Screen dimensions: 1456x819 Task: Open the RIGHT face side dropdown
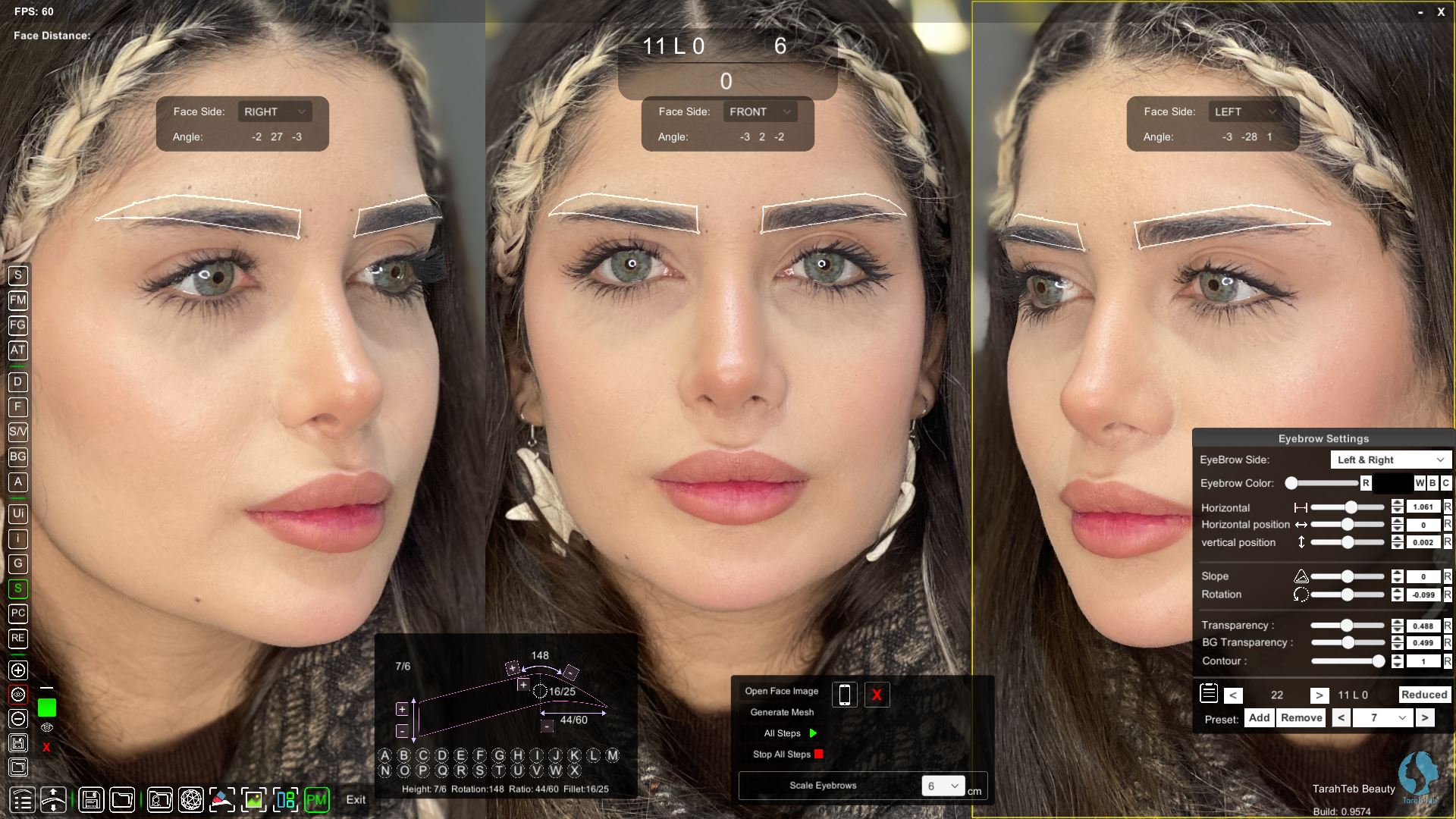tap(275, 111)
